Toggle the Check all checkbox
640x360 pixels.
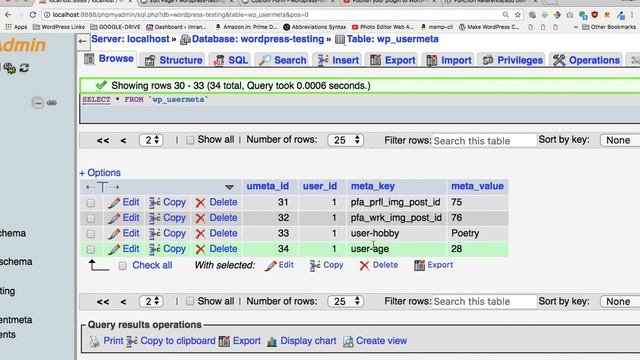click(122, 266)
